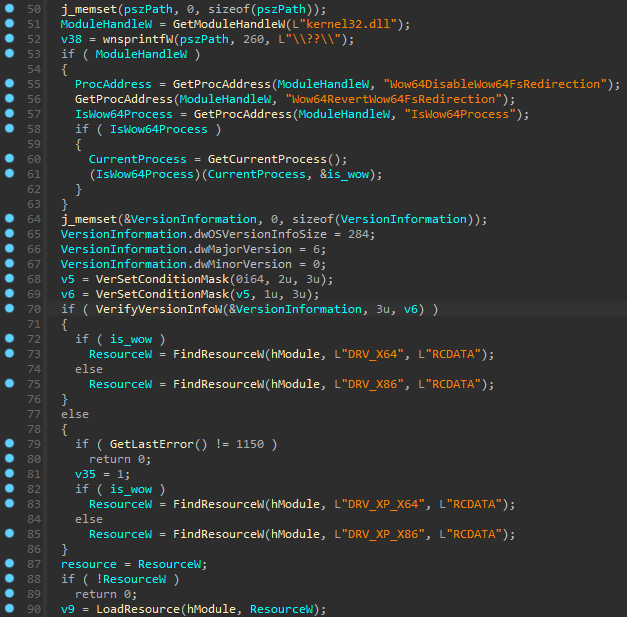Toggle breakpoint dot on line 58
Viewport: 627px width, 617px height.
9,128
